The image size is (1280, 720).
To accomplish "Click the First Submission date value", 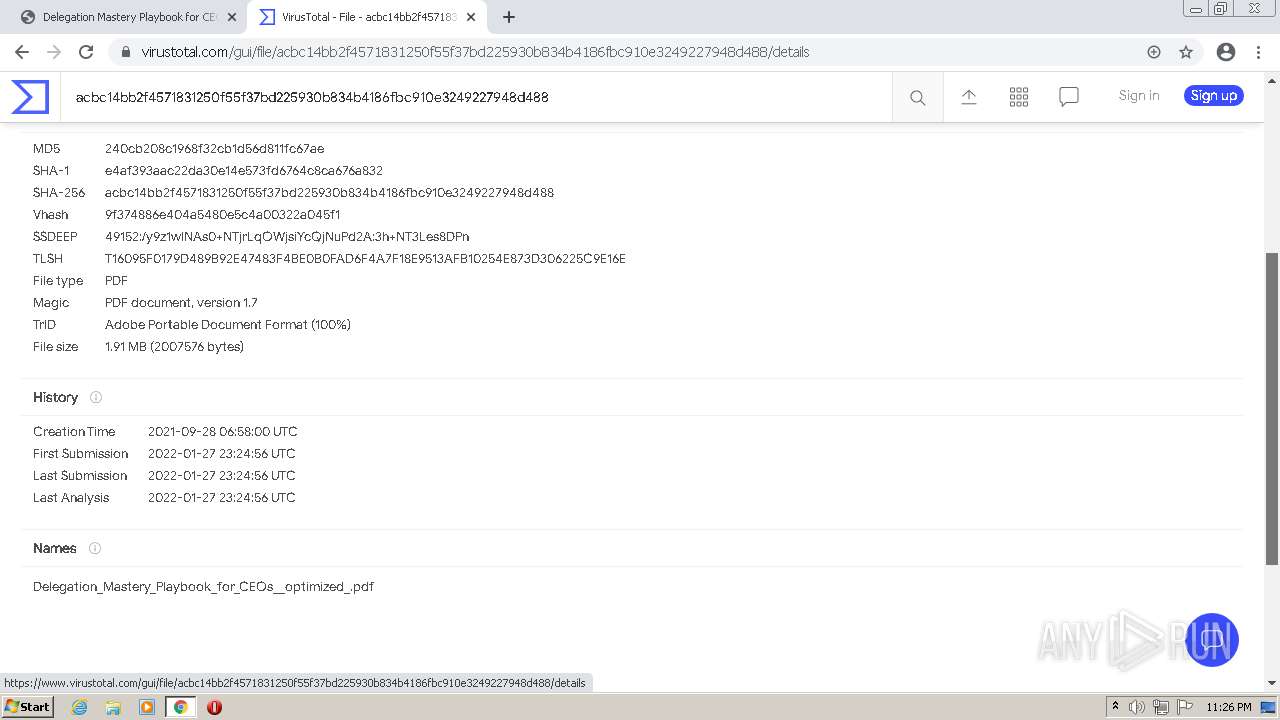I will tap(222, 454).
